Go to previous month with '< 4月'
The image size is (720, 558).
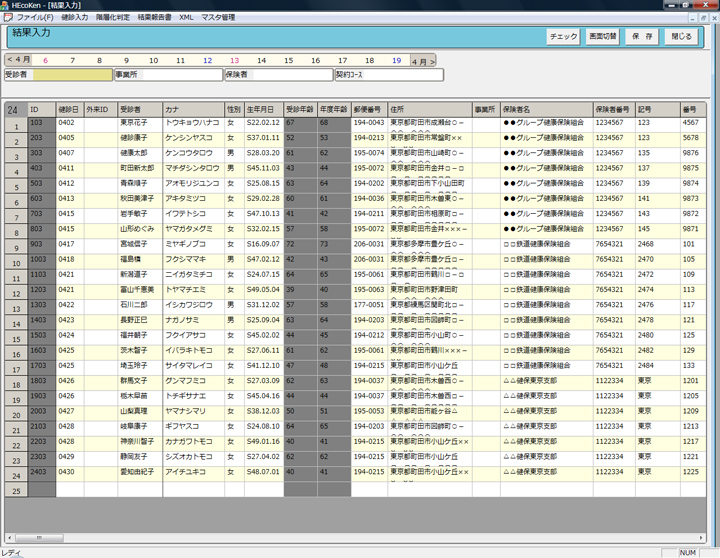18,61
